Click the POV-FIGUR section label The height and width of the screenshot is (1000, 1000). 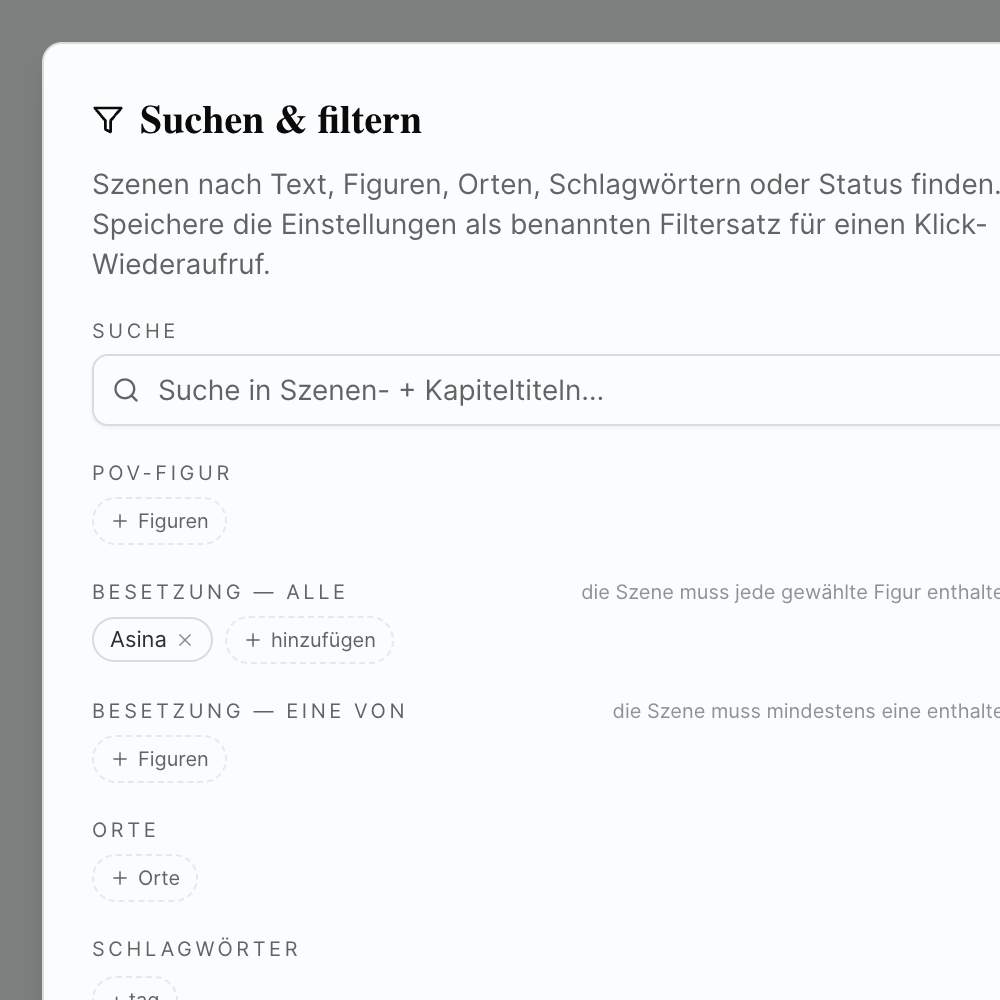(162, 473)
